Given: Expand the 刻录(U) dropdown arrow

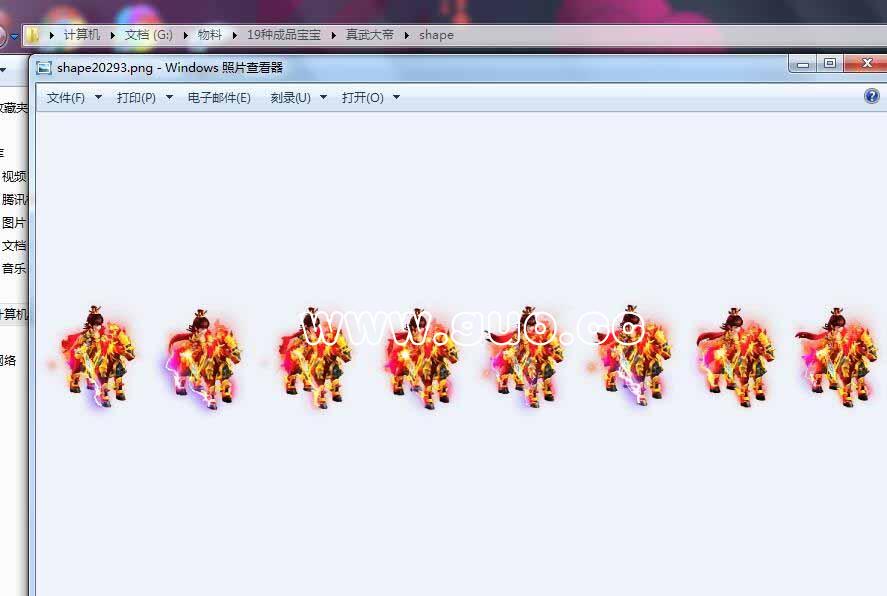Looking at the screenshot, I should [324, 98].
